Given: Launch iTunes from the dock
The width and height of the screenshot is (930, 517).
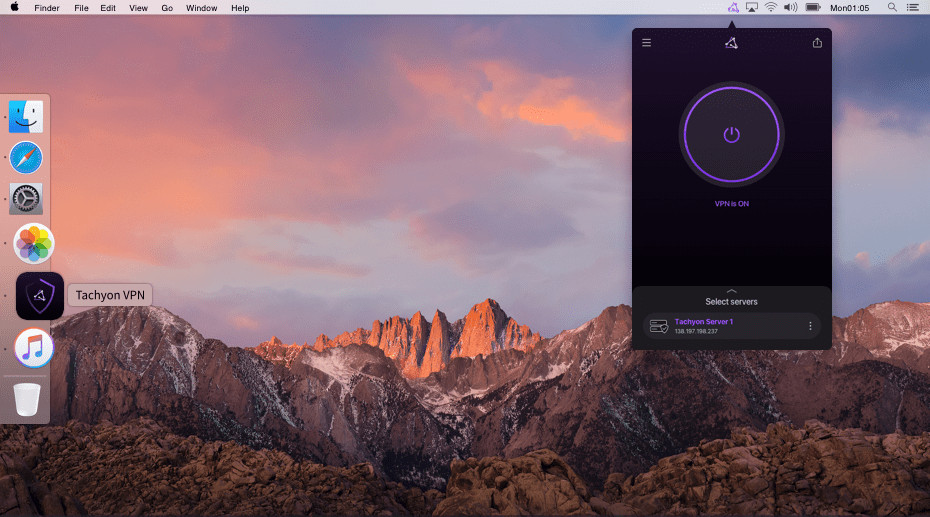Looking at the screenshot, I should 34,350.
